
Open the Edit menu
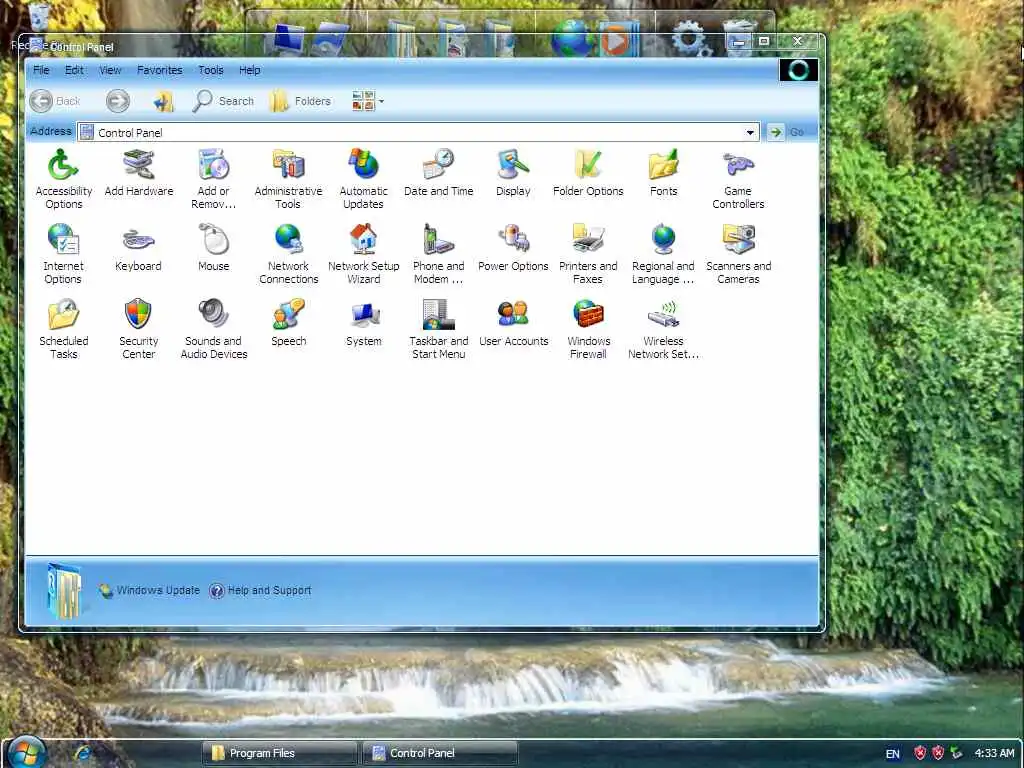(74, 70)
